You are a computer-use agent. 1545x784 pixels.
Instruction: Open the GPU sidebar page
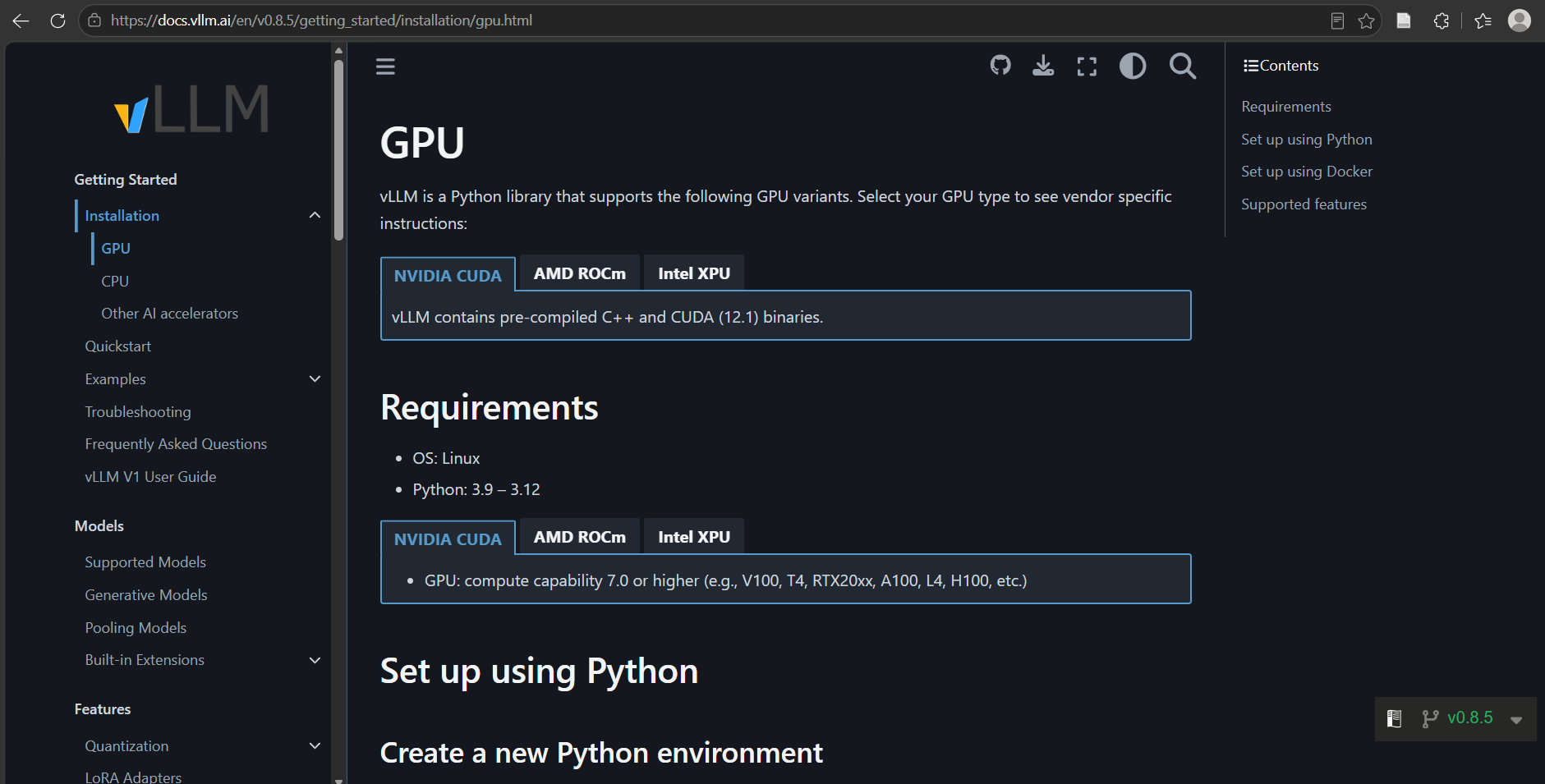(116, 248)
